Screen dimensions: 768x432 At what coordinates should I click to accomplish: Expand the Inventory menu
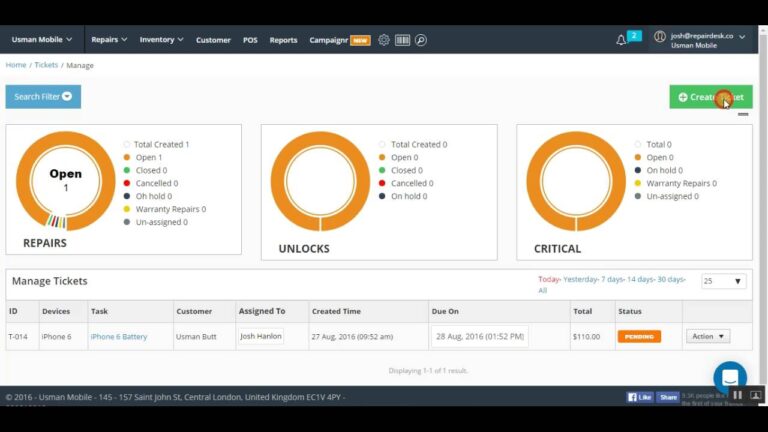point(161,40)
